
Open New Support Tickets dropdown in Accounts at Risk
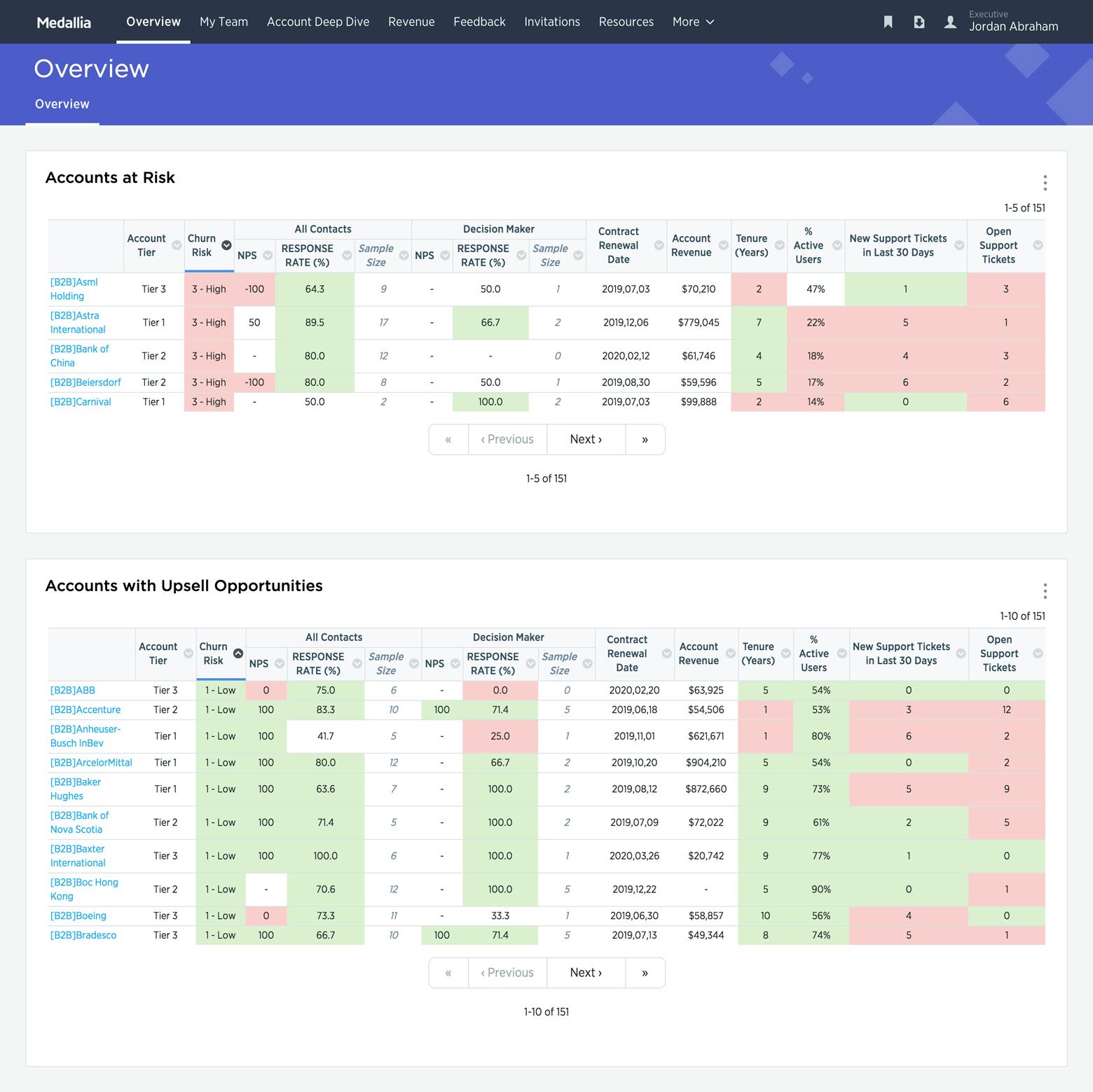[x=959, y=245]
